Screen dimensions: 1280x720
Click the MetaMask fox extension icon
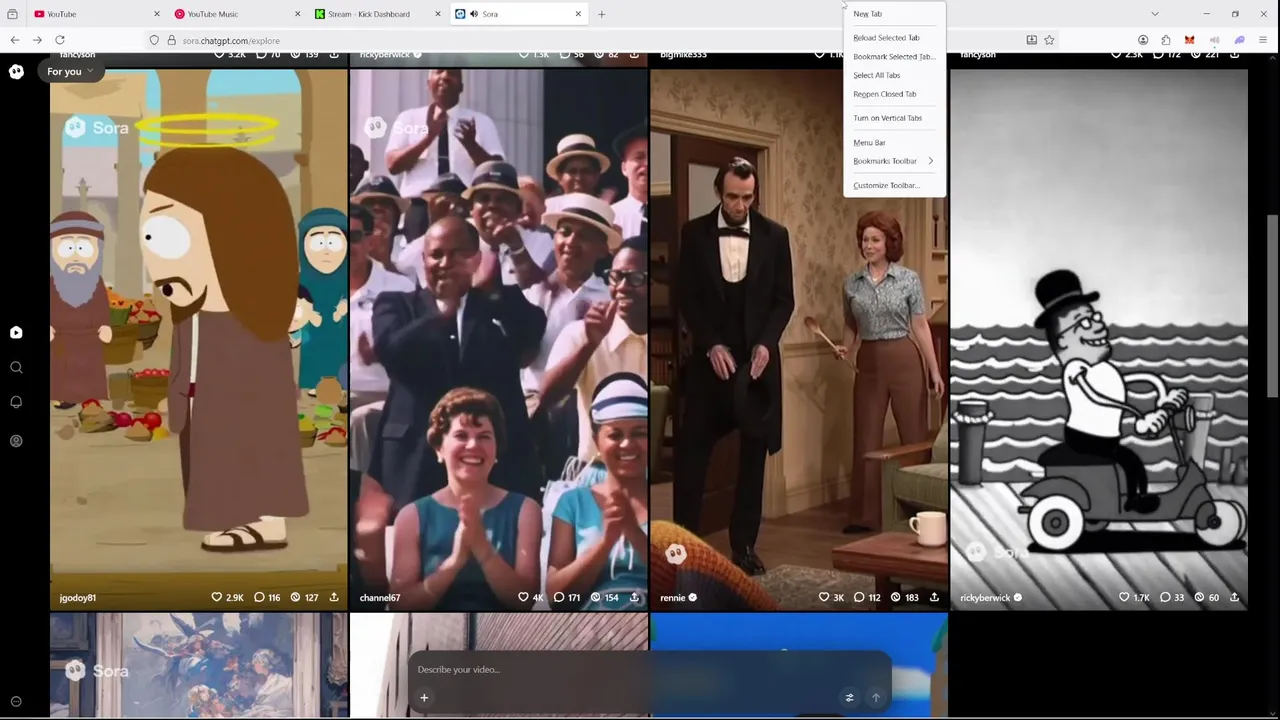[1189, 40]
